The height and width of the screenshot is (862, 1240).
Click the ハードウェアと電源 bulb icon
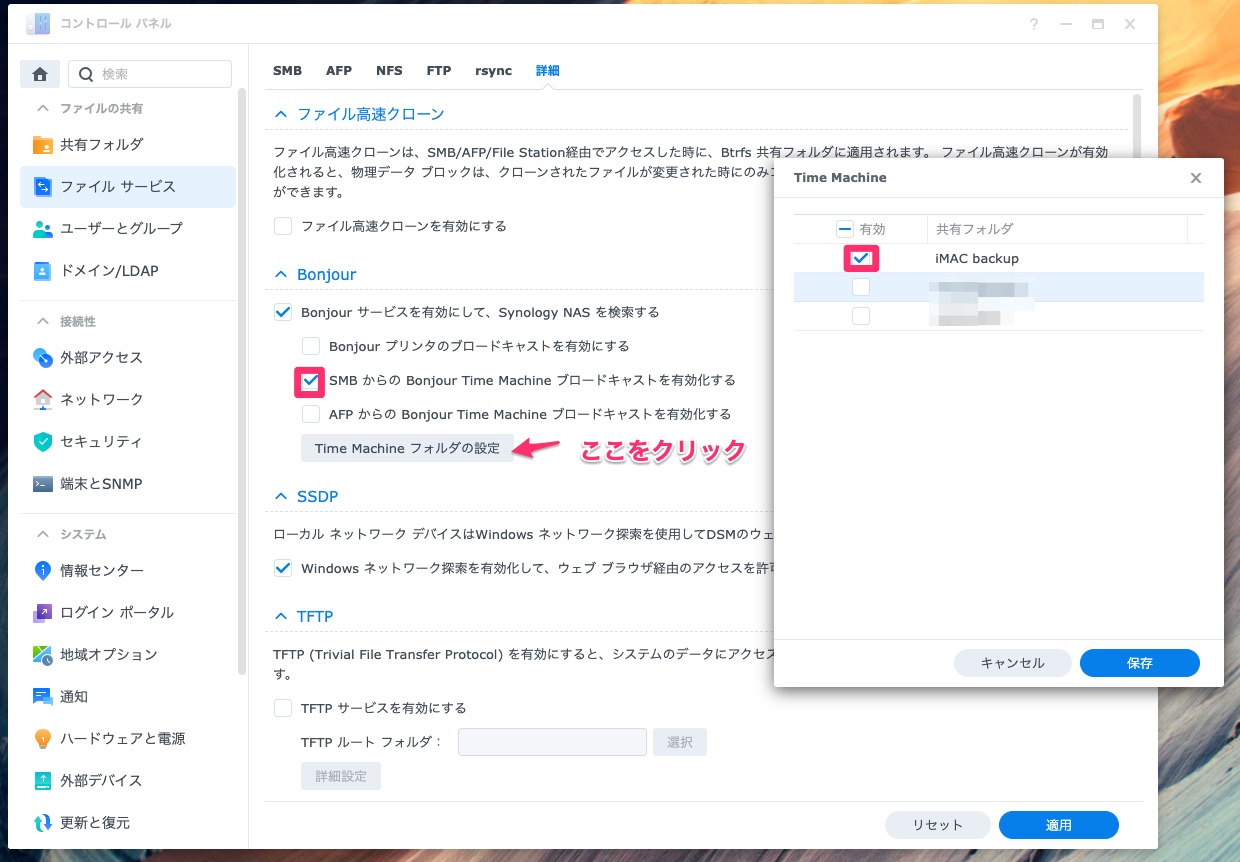point(43,738)
